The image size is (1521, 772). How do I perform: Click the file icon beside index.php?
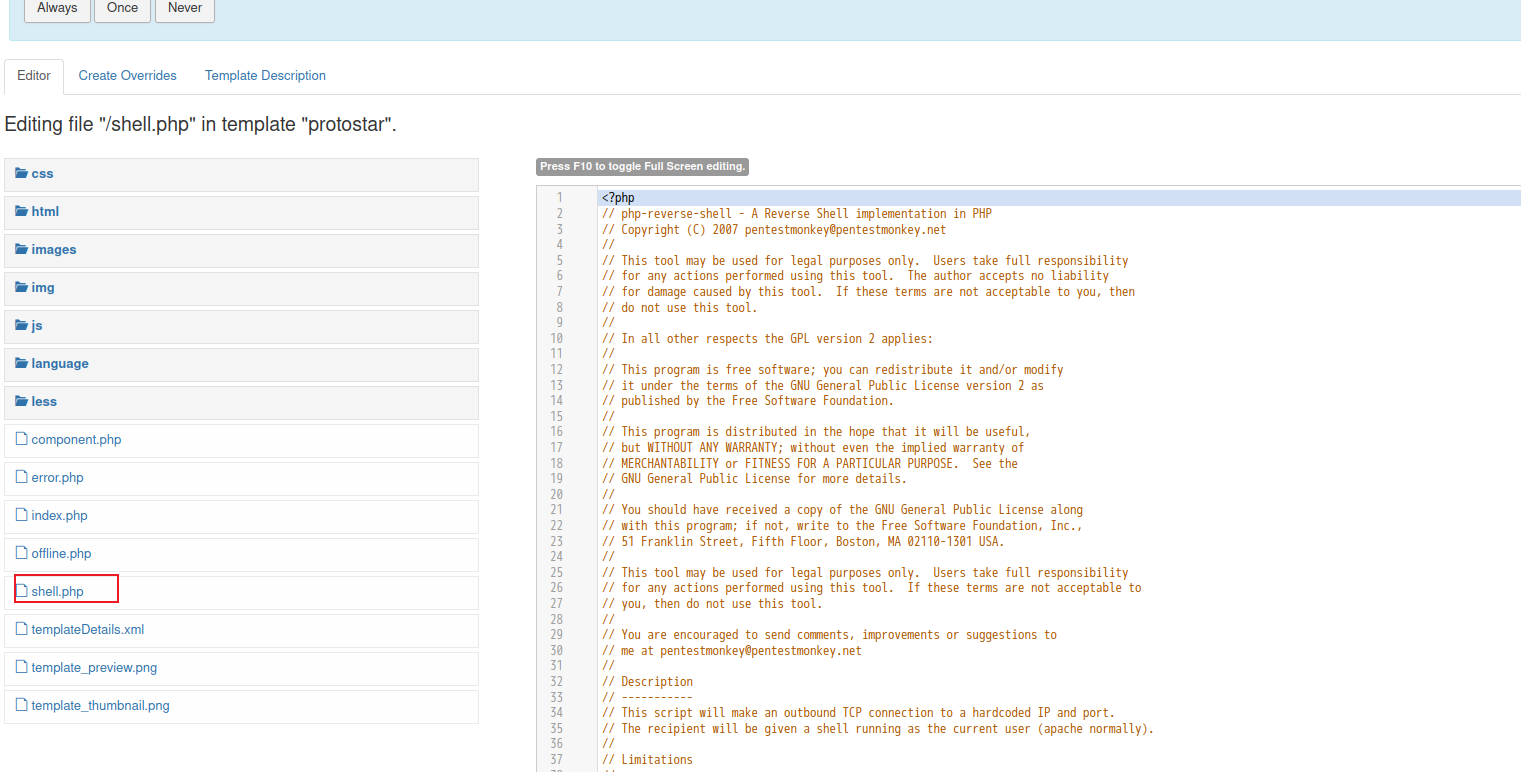pos(21,515)
